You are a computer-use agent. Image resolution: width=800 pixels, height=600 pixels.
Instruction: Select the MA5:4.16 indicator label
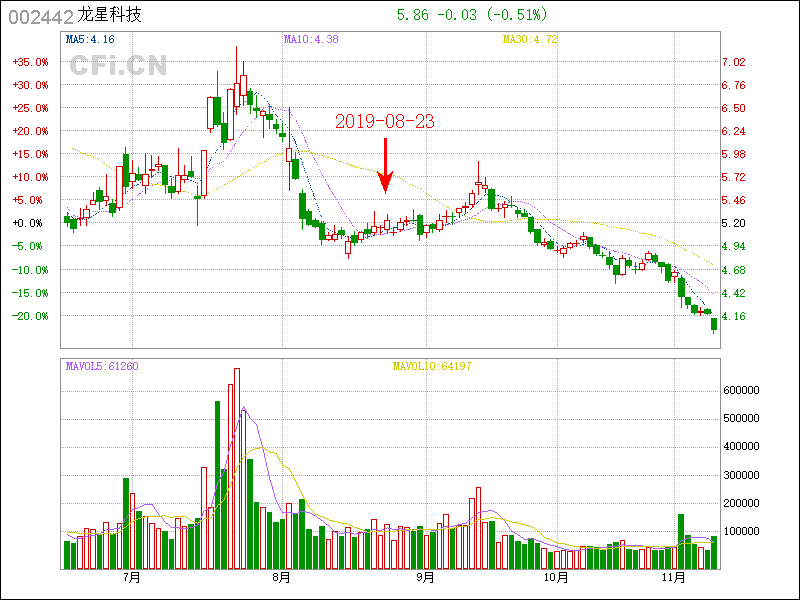click(90, 40)
